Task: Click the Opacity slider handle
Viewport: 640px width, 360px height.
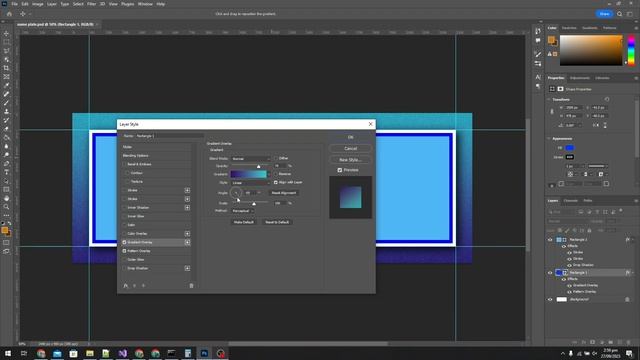Action: coord(258,166)
